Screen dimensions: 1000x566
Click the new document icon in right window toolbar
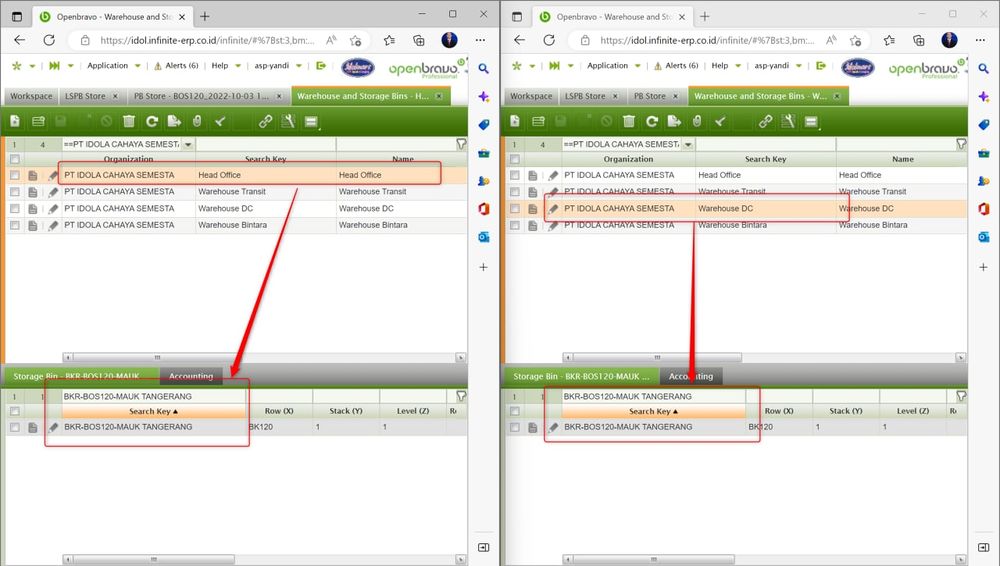pos(516,121)
